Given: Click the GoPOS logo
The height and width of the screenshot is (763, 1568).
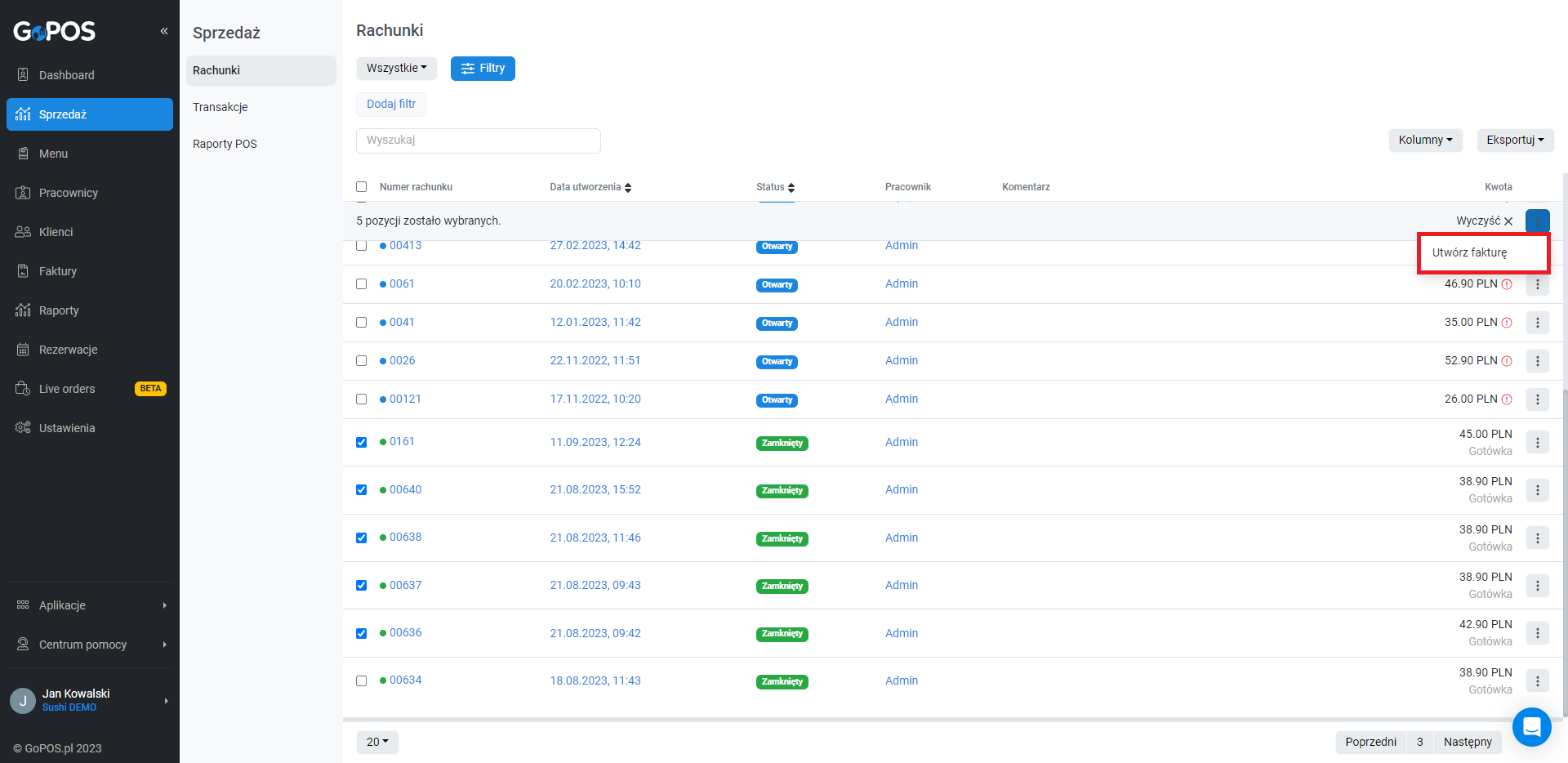Looking at the screenshot, I should point(55,31).
